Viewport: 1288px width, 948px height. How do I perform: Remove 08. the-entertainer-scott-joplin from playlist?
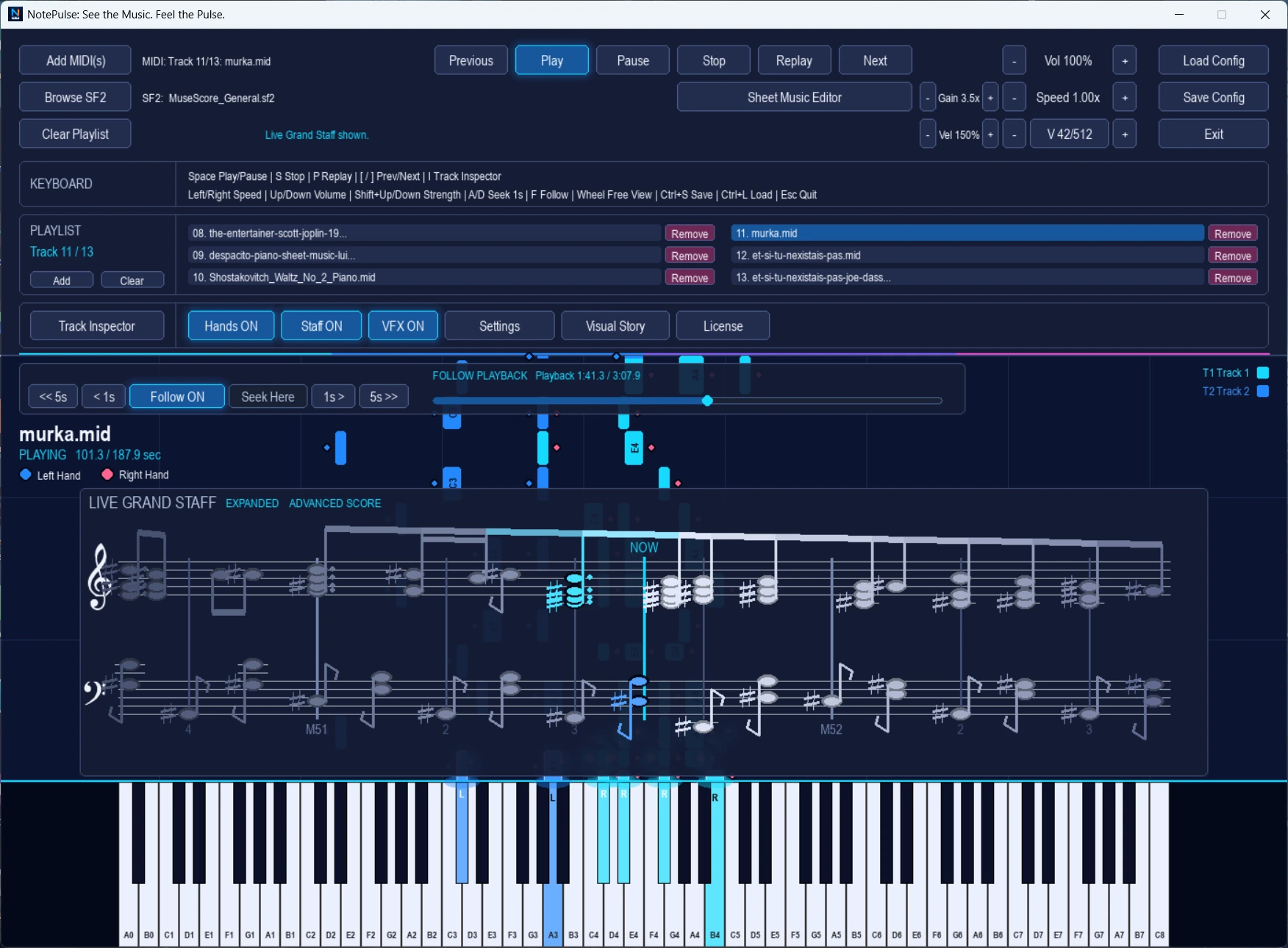[690, 233]
